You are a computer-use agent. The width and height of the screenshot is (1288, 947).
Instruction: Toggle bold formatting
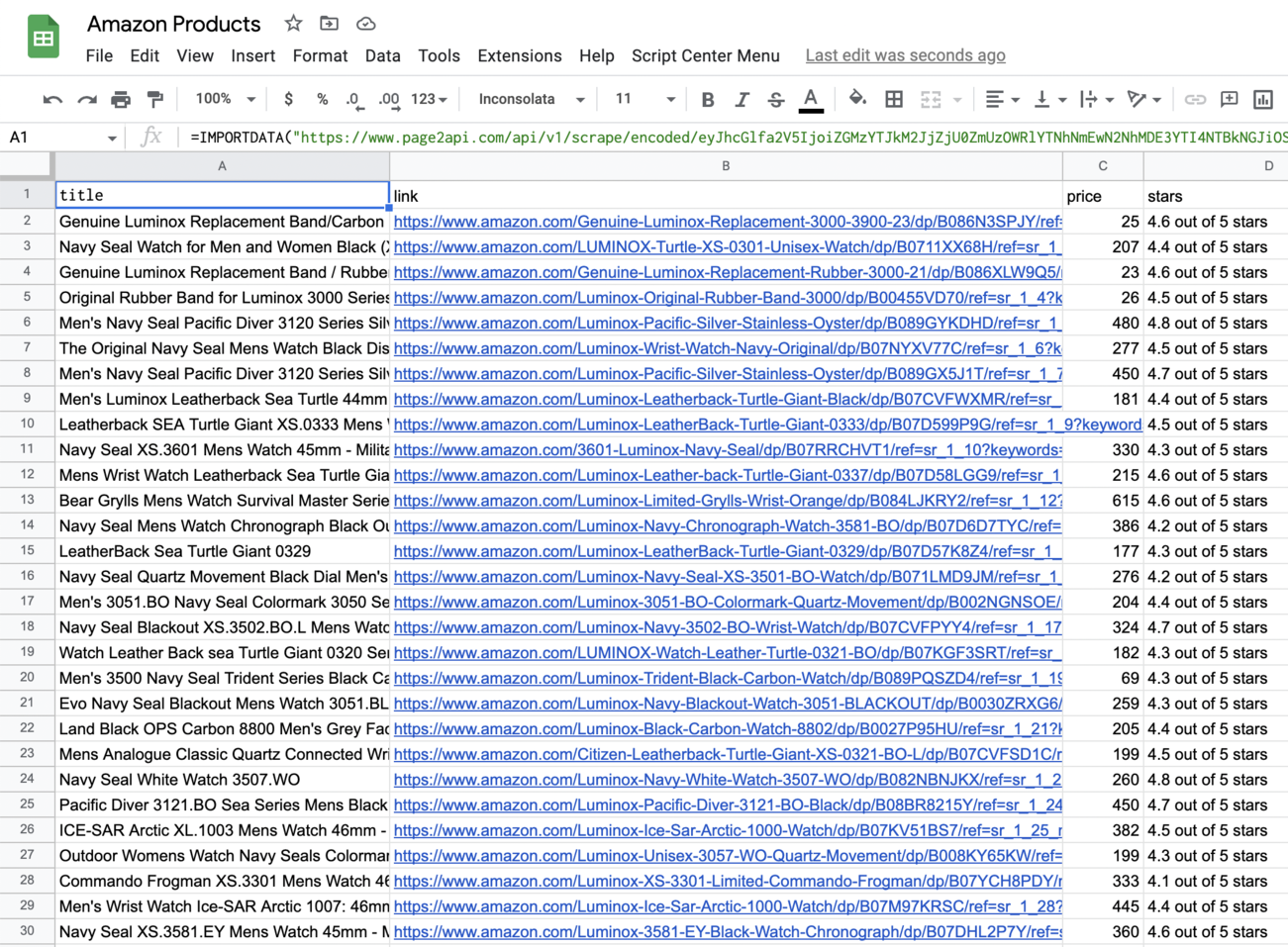708,99
